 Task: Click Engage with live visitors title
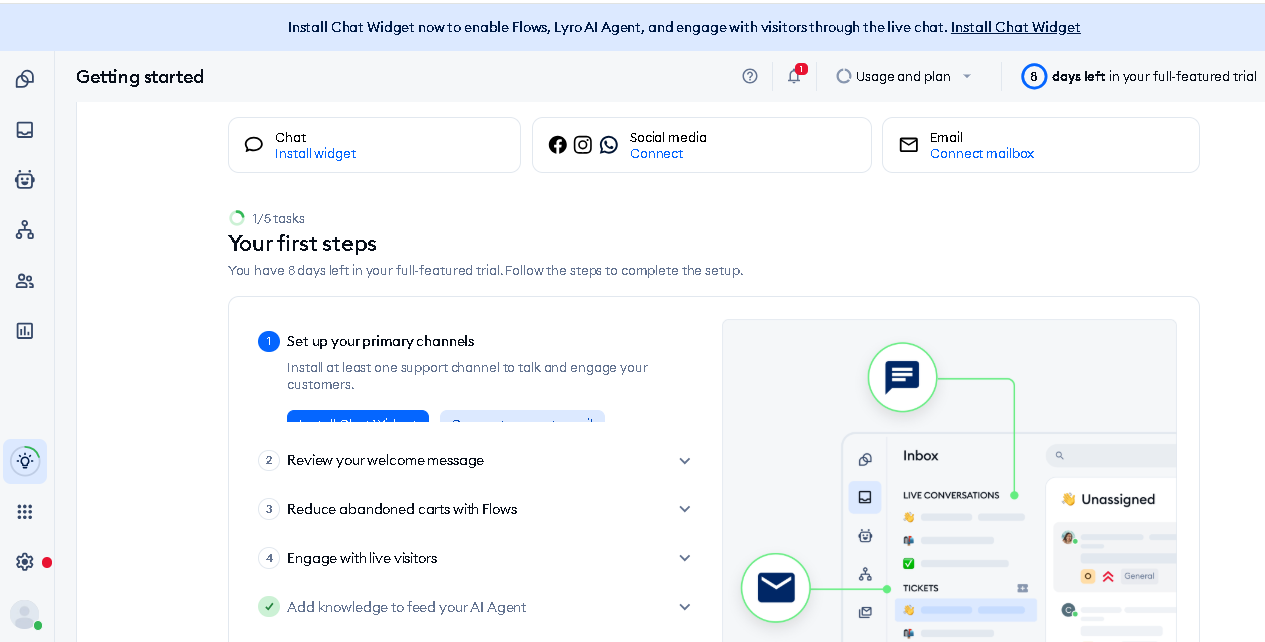(x=362, y=557)
